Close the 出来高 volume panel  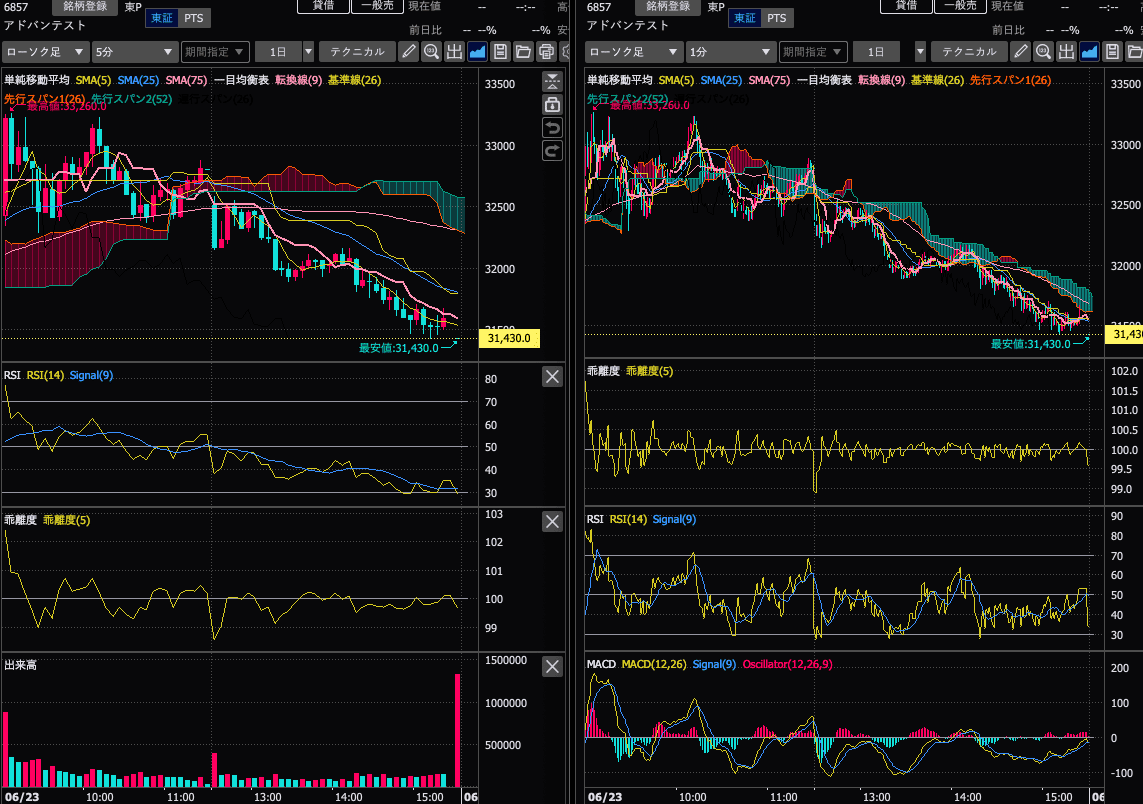[553, 666]
